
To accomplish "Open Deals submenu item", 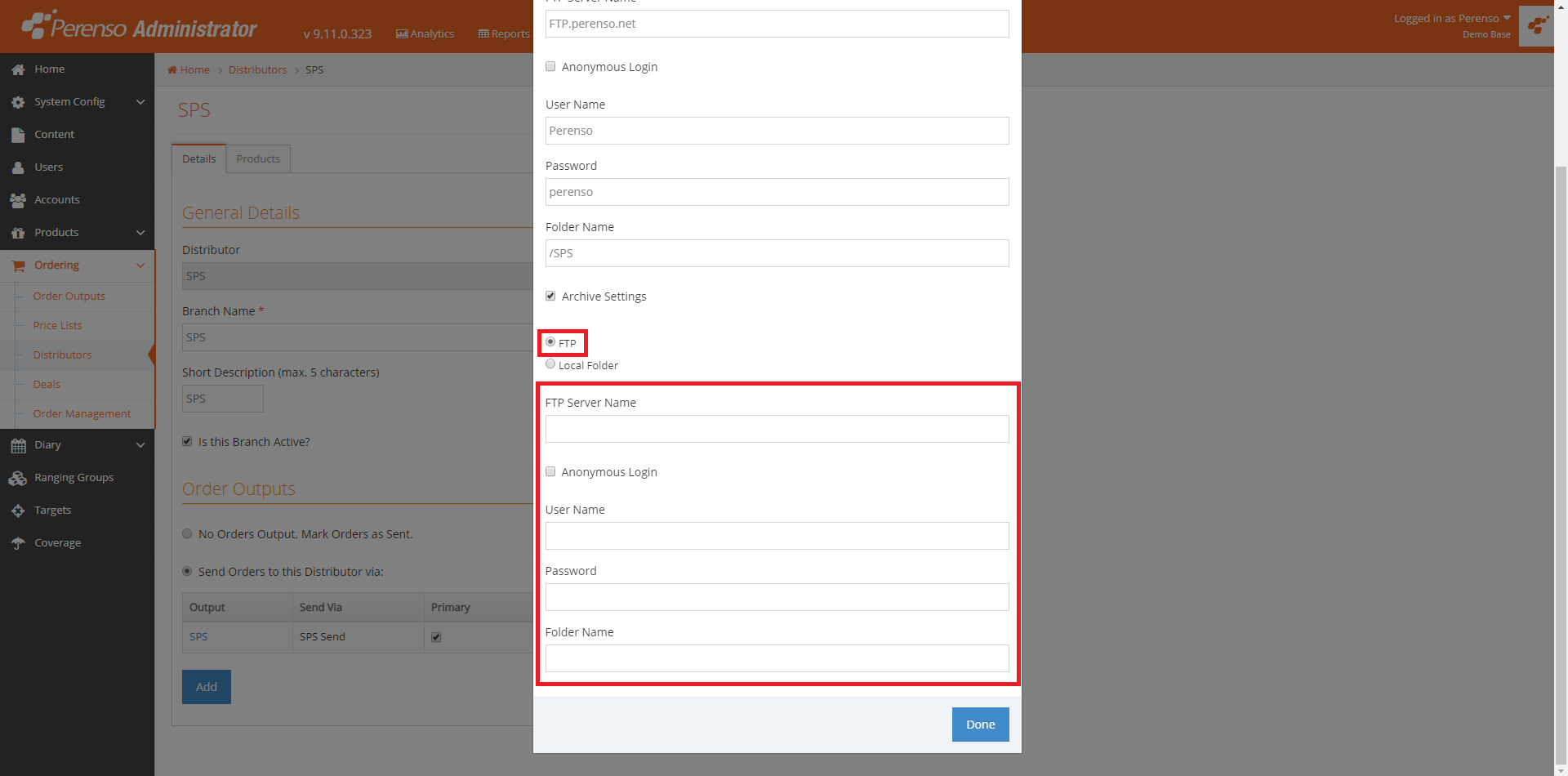I will click(47, 384).
